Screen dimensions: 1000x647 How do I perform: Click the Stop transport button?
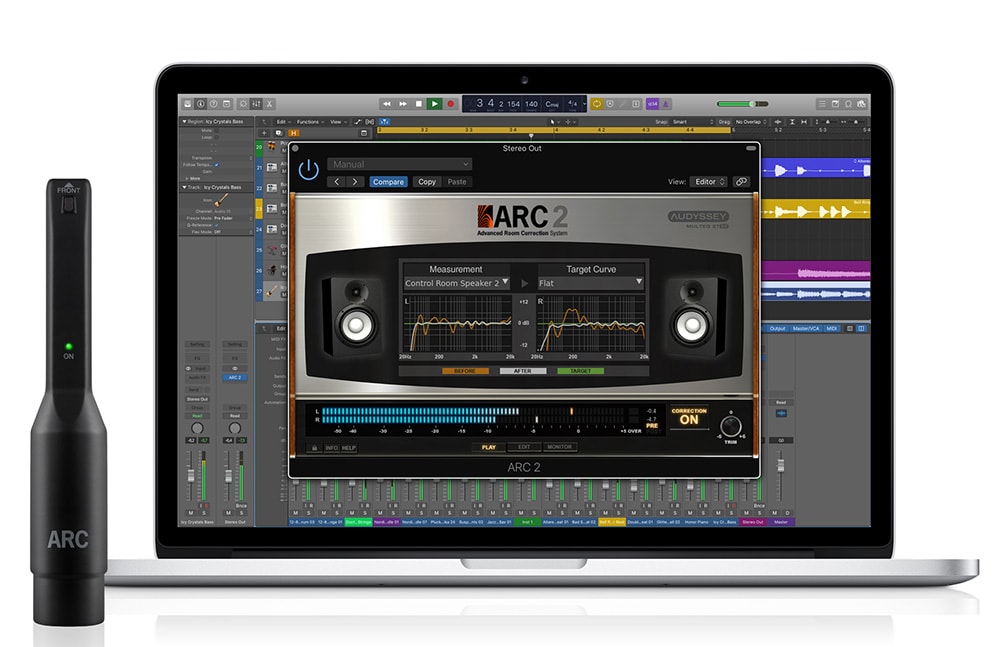click(418, 104)
